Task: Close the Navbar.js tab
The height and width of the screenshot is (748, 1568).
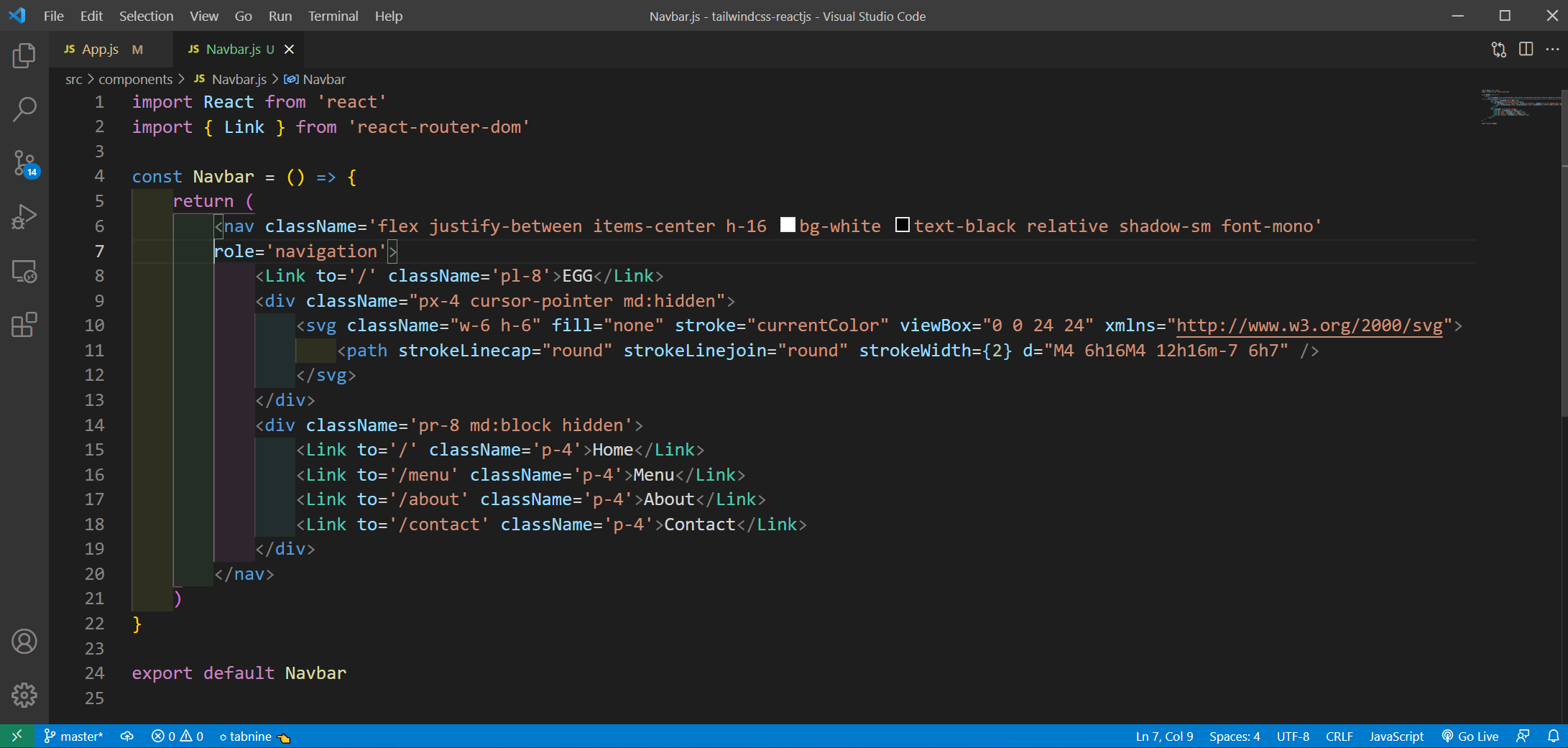Action: [289, 49]
